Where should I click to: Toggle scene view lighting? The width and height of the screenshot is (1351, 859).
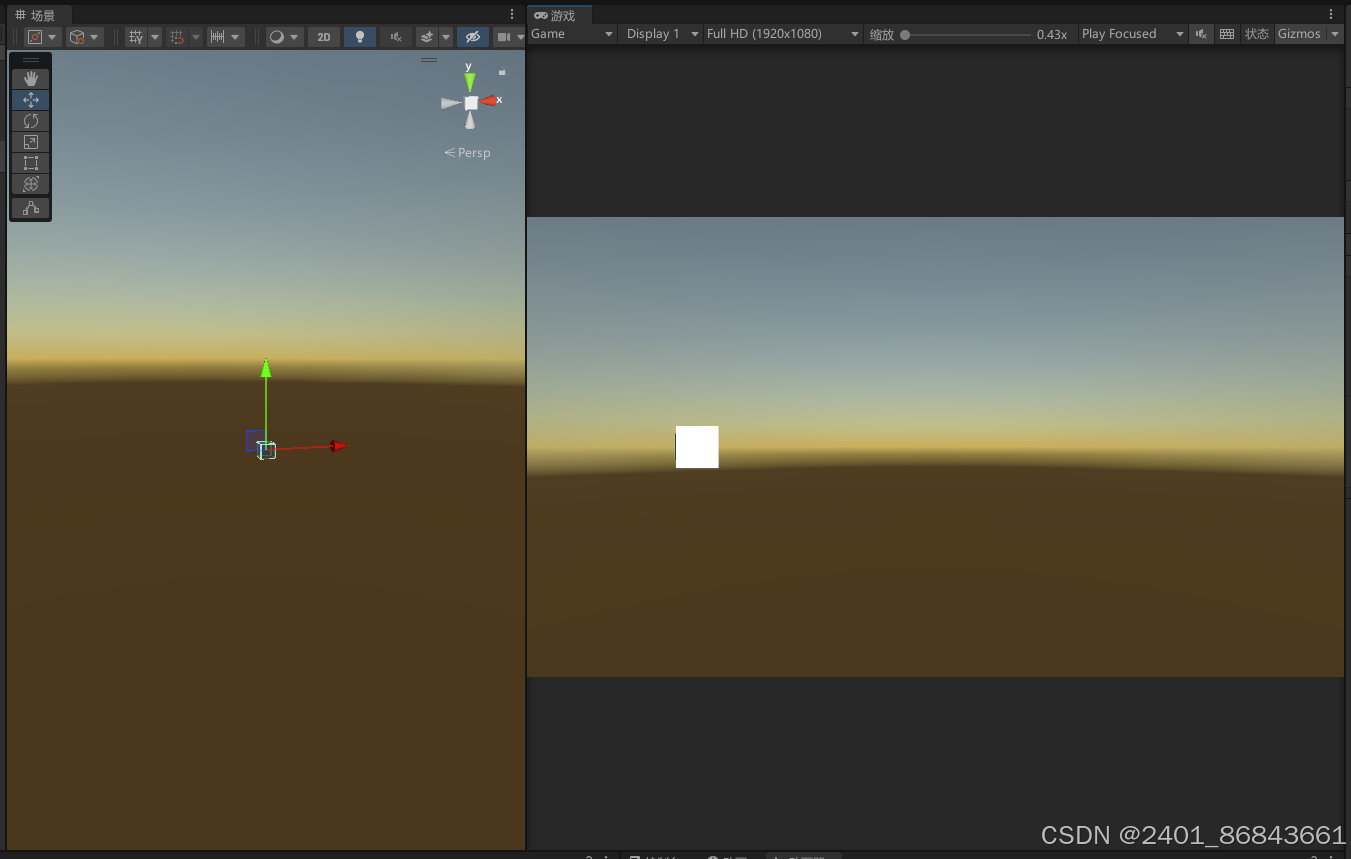(359, 36)
